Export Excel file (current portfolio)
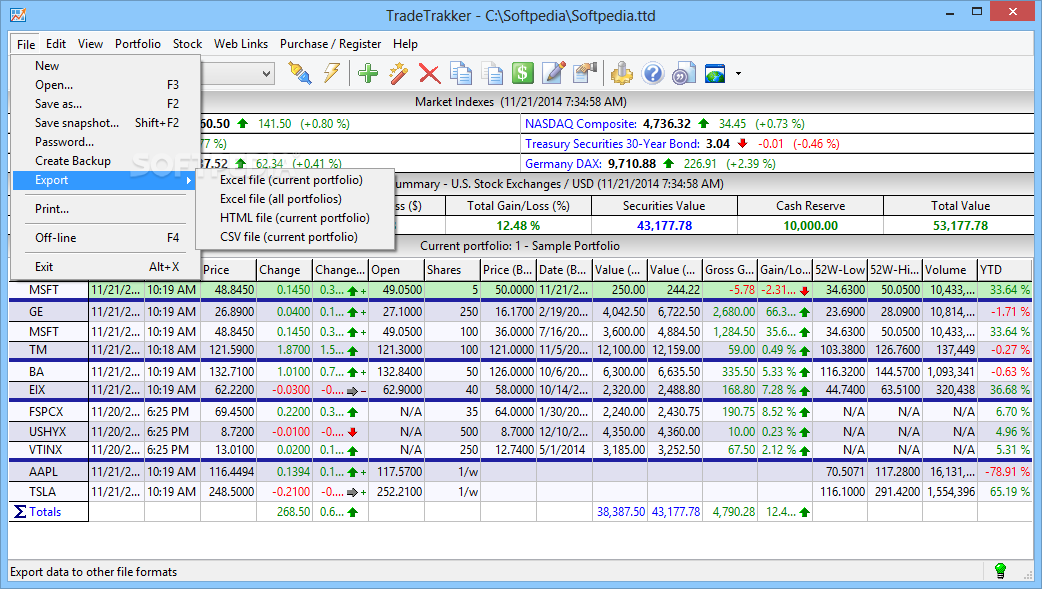 (x=295, y=180)
